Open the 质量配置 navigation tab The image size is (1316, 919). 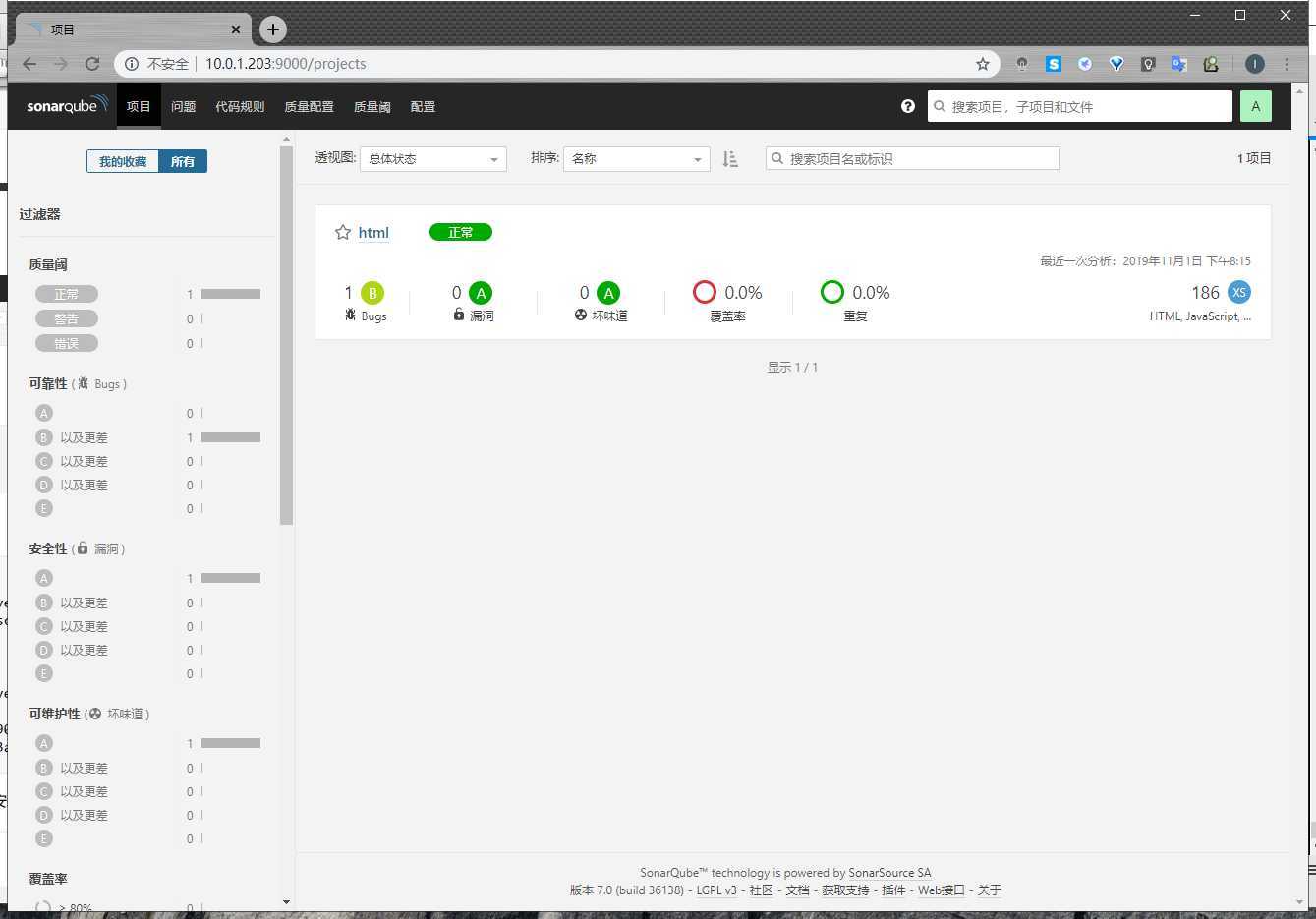(310, 106)
